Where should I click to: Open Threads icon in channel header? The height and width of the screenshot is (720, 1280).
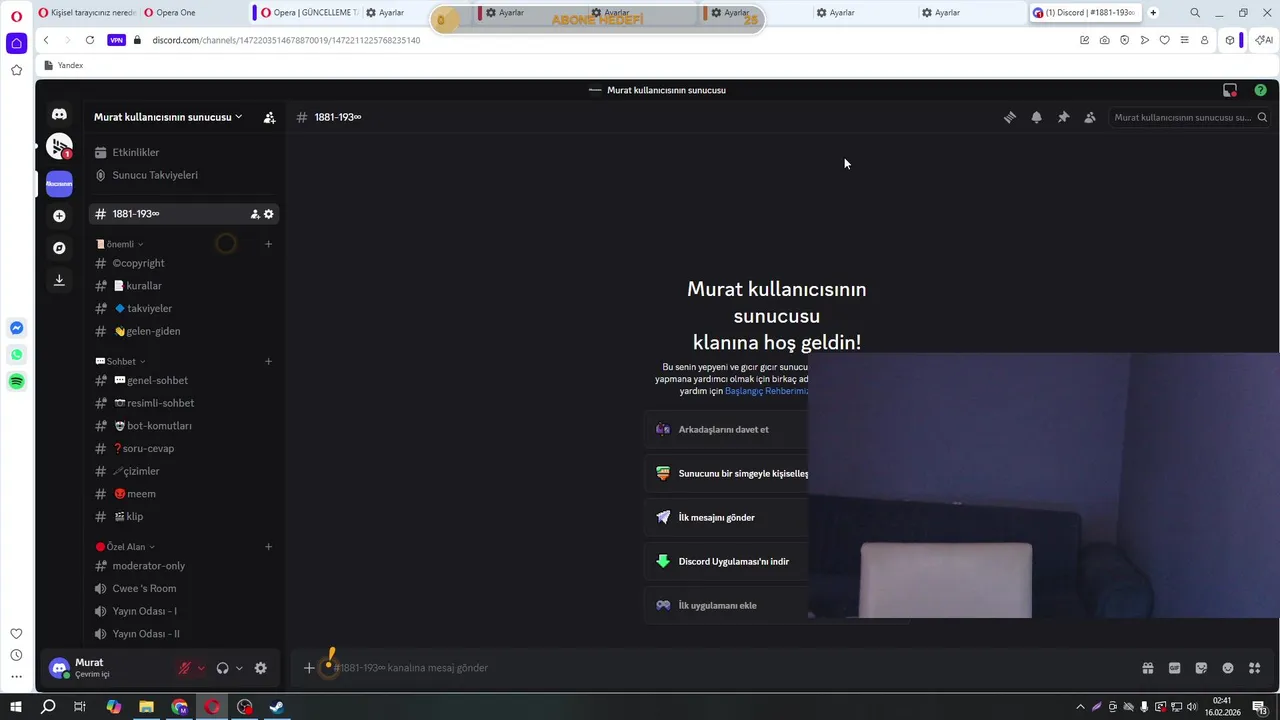tap(1010, 117)
